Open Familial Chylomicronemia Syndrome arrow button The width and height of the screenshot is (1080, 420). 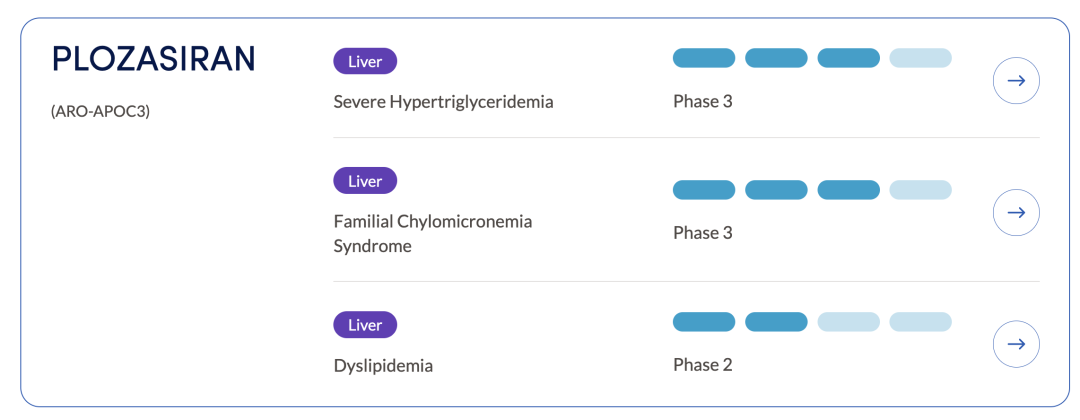(x=1016, y=212)
